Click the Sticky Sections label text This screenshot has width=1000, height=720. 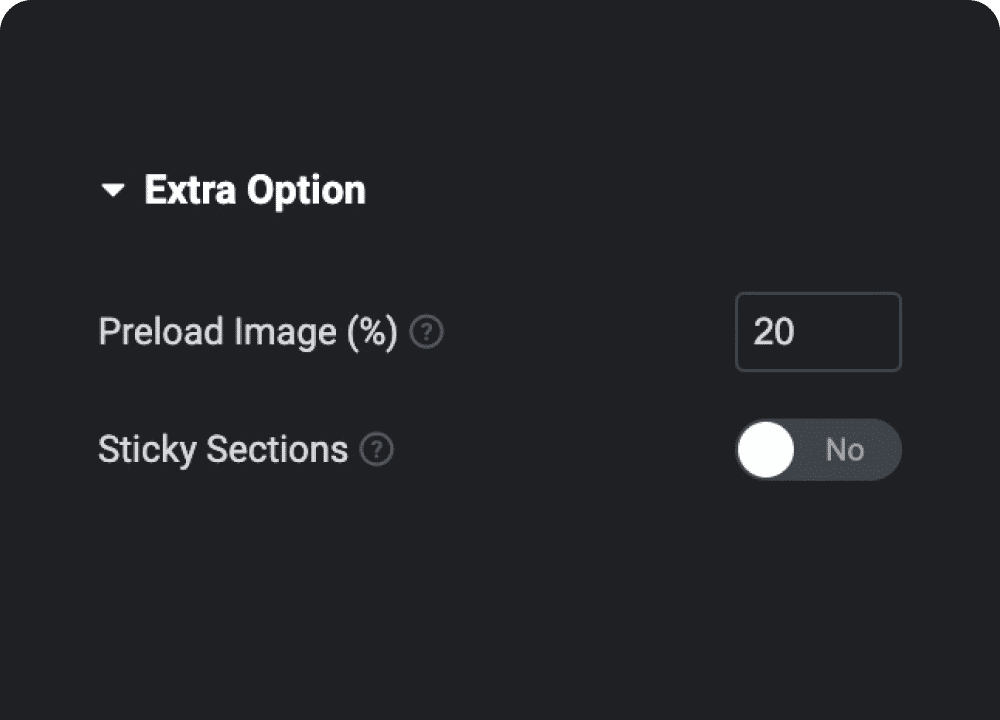[x=222, y=450]
